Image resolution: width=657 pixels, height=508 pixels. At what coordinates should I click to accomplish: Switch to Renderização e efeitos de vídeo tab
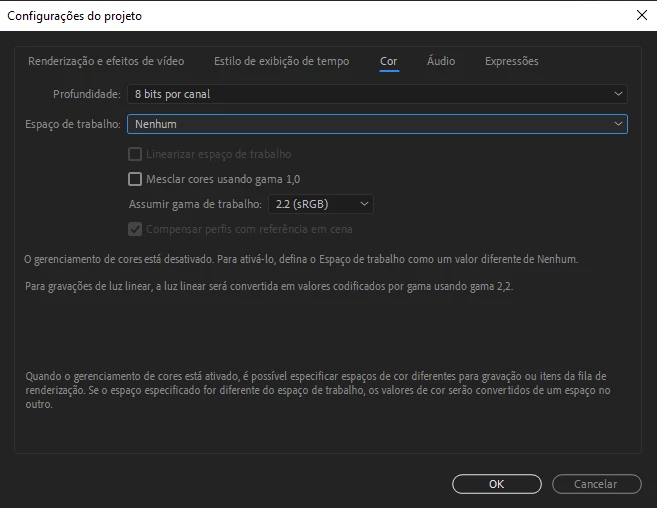point(106,61)
